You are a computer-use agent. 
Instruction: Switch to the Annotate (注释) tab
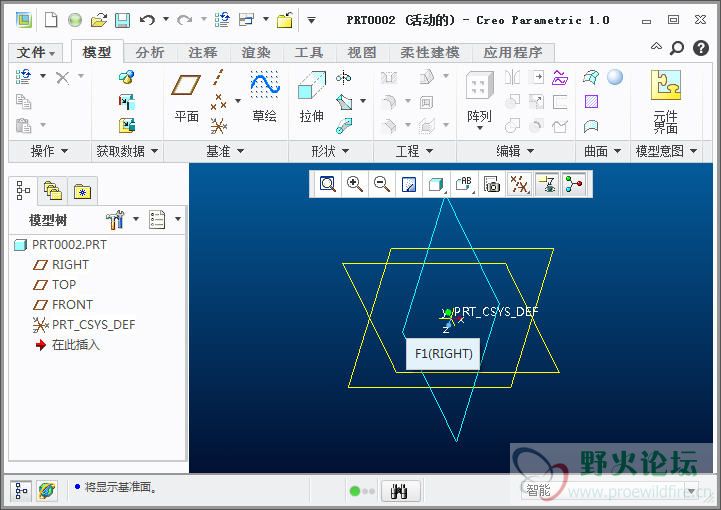[x=202, y=52]
